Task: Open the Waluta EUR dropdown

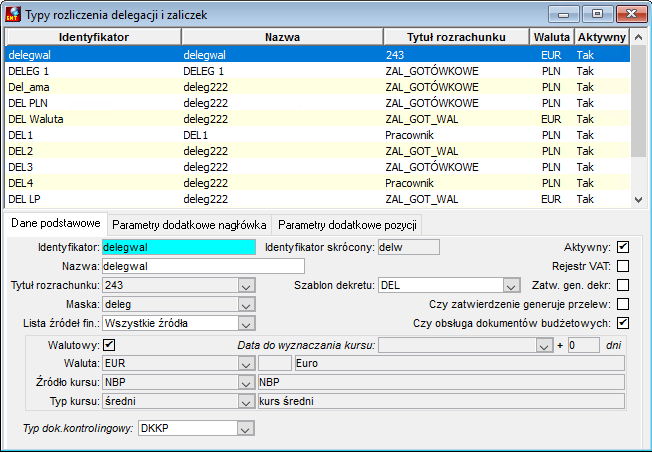Action: (x=246, y=364)
